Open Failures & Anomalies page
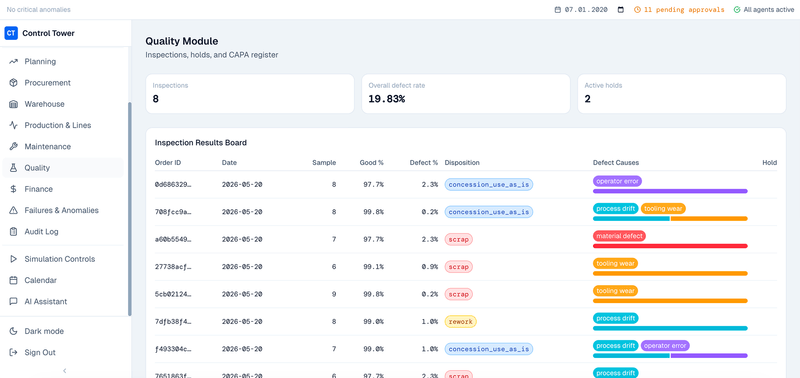The width and height of the screenshot is (800, 378). 63,210
